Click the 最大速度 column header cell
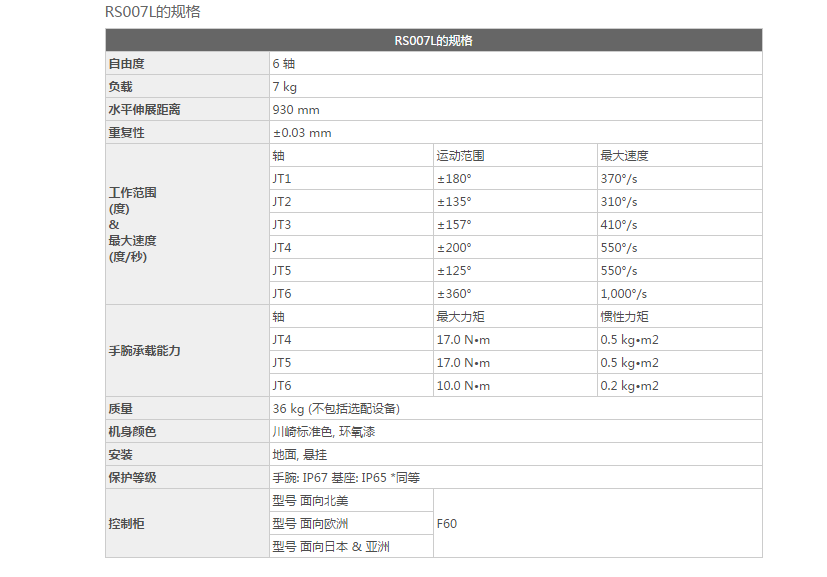 tap(625, 156)
